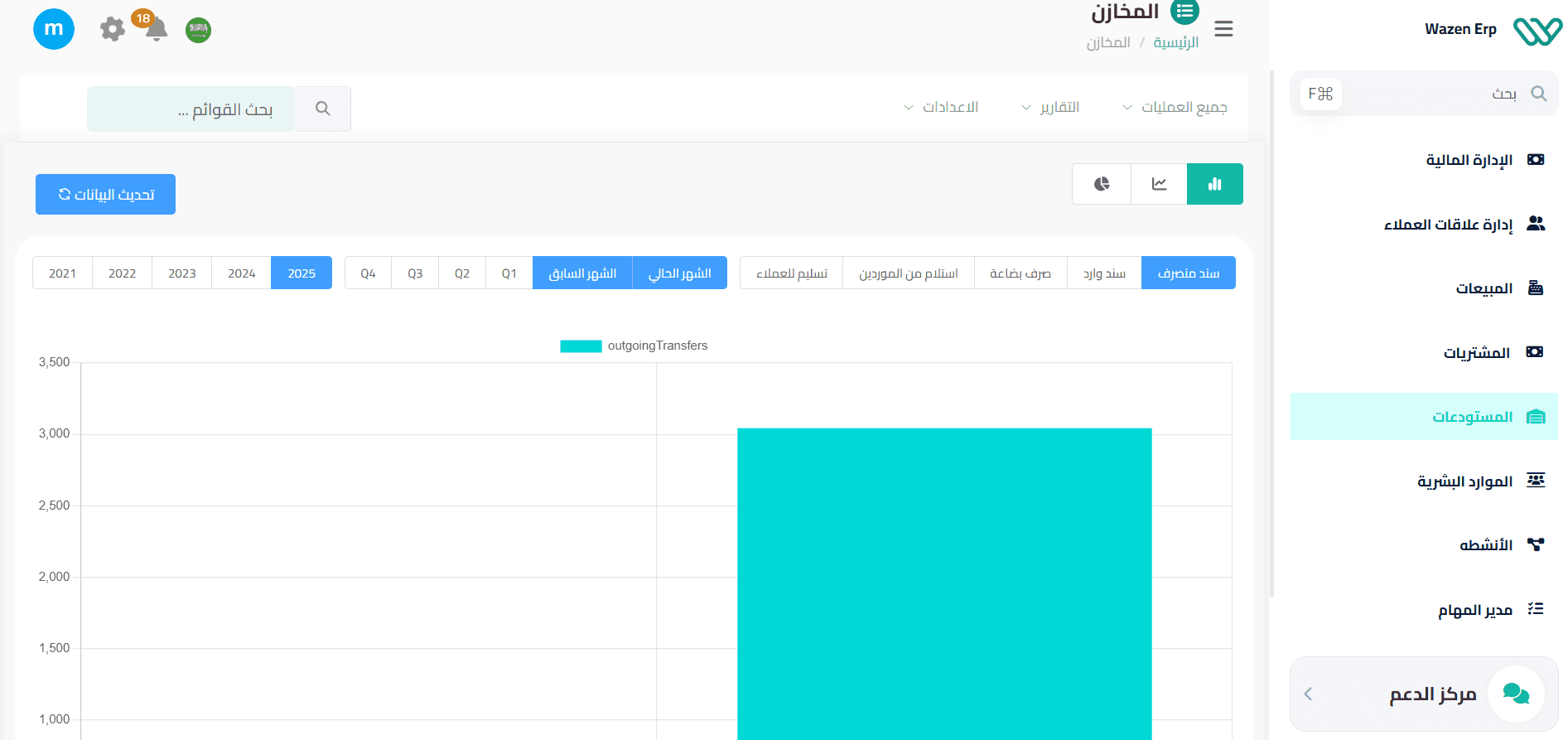The image size is (1568, 740).
Task: Switch to line chart view
Action: (x=1159, y=184)
